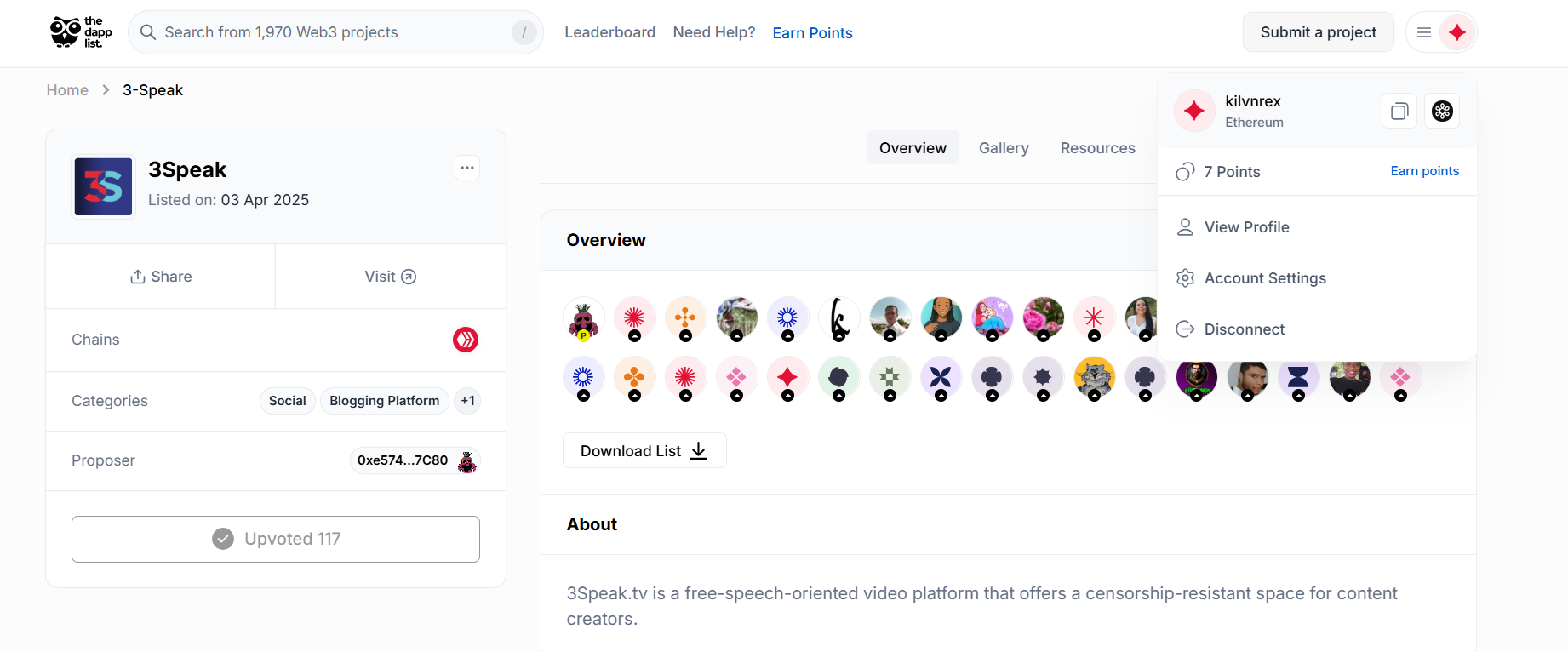The image size is (1568, 652).
Task: Open the dark green blob upvoter avatar
Action: (x=839, y=378)
